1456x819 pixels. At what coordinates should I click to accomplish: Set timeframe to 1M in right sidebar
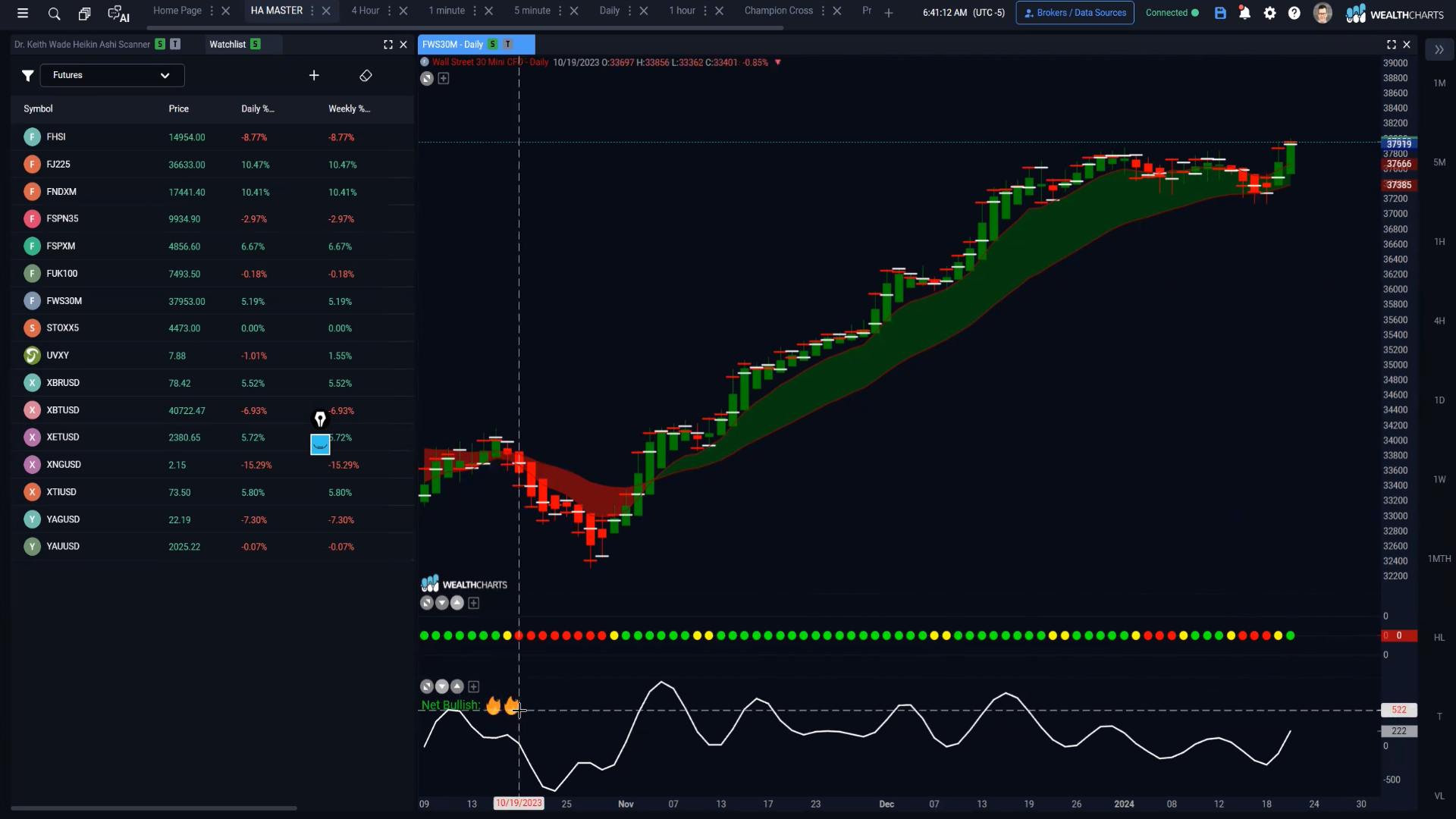[x=1439, y=83]
